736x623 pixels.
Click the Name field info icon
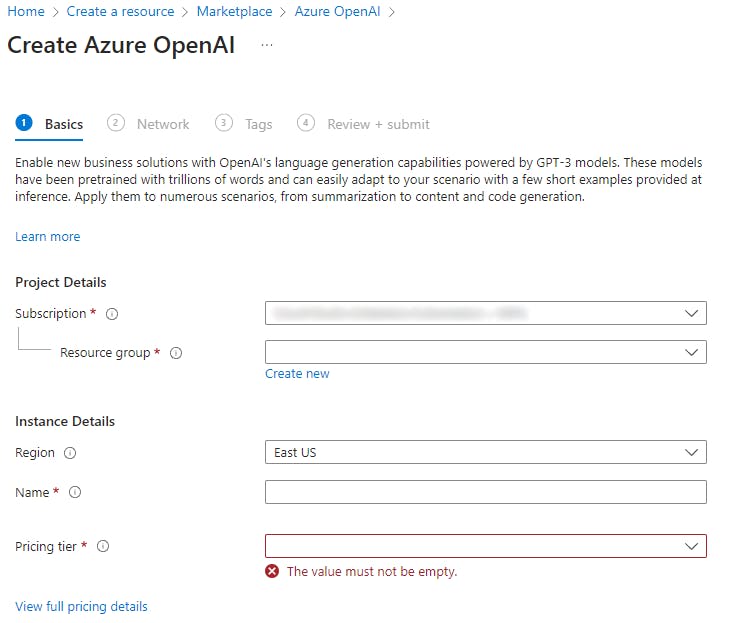pos(75,492)
